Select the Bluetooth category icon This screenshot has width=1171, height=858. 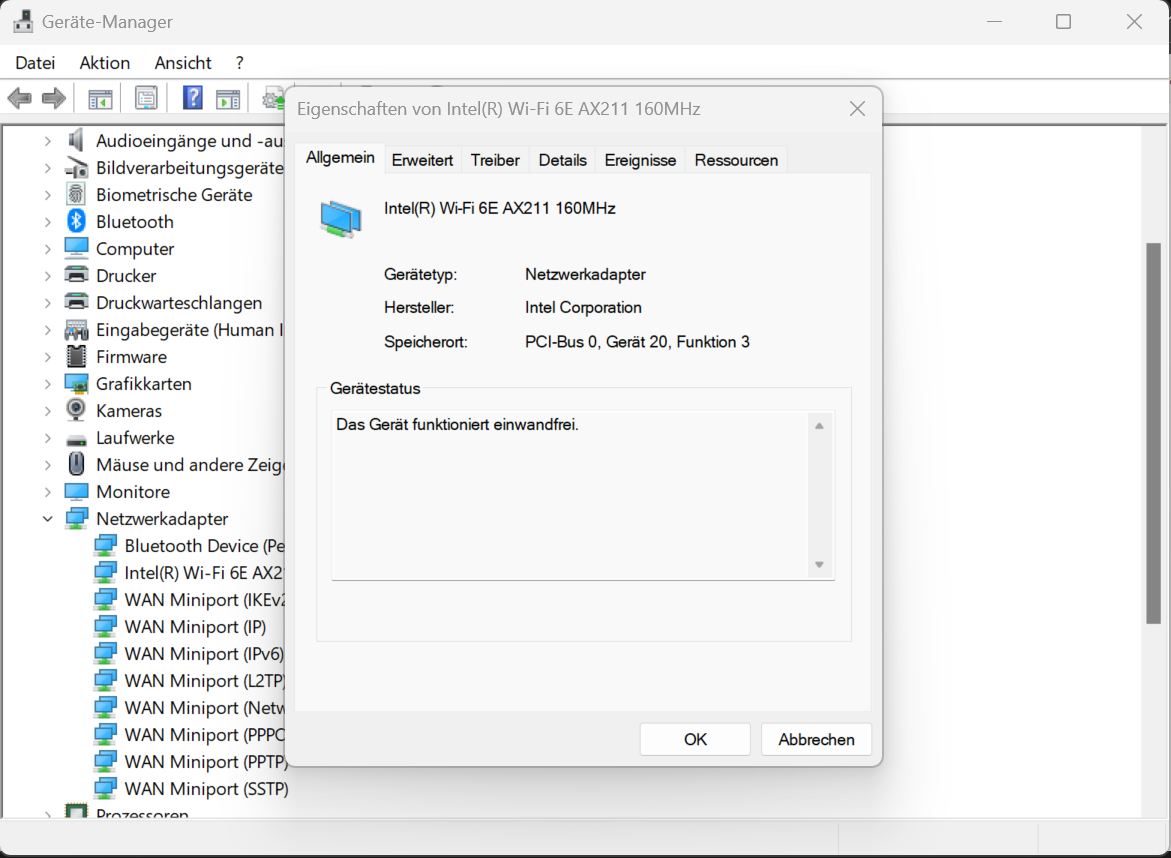pyautogui.click(x=76, y=221)
